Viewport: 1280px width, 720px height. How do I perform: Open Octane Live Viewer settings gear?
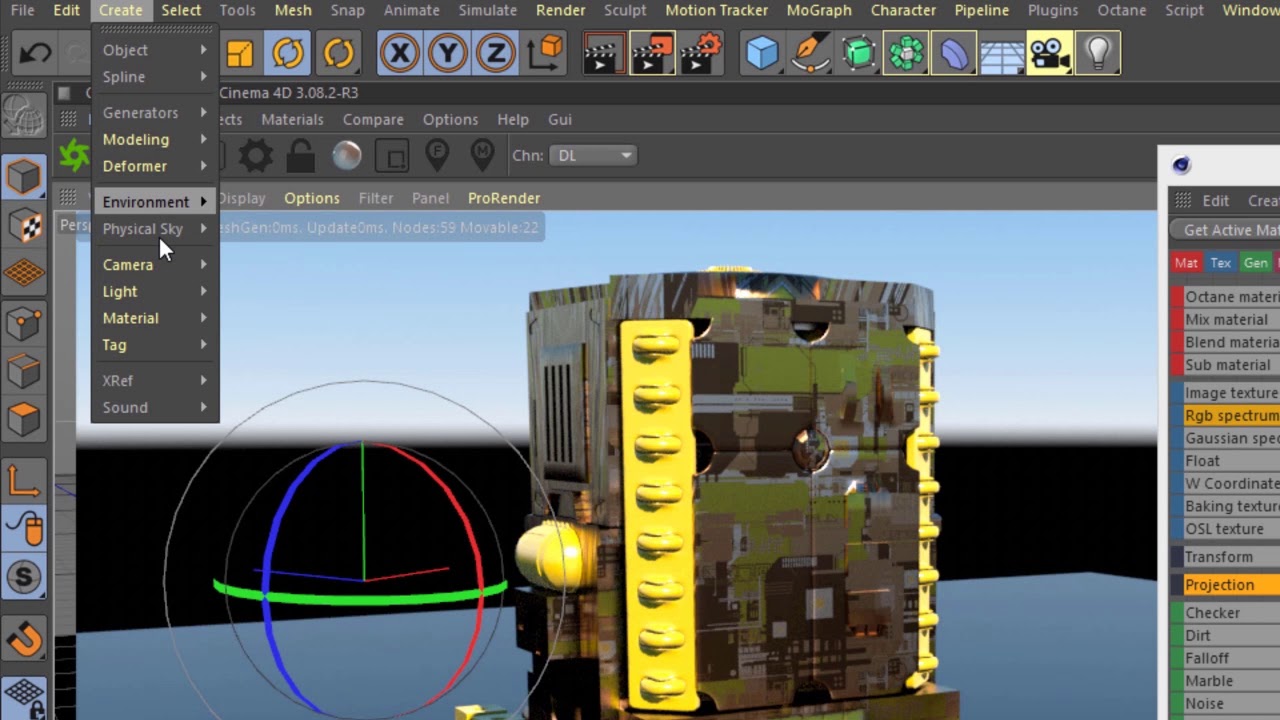tap(255, 156)
